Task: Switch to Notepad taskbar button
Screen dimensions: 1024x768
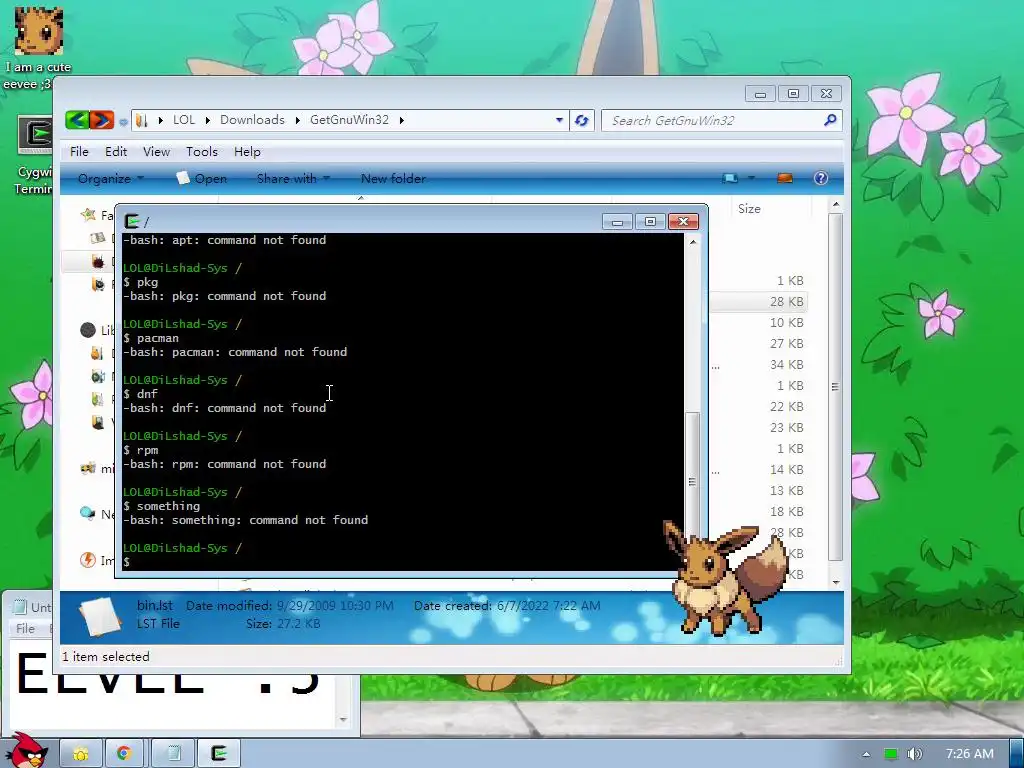Action: [174, 754]
